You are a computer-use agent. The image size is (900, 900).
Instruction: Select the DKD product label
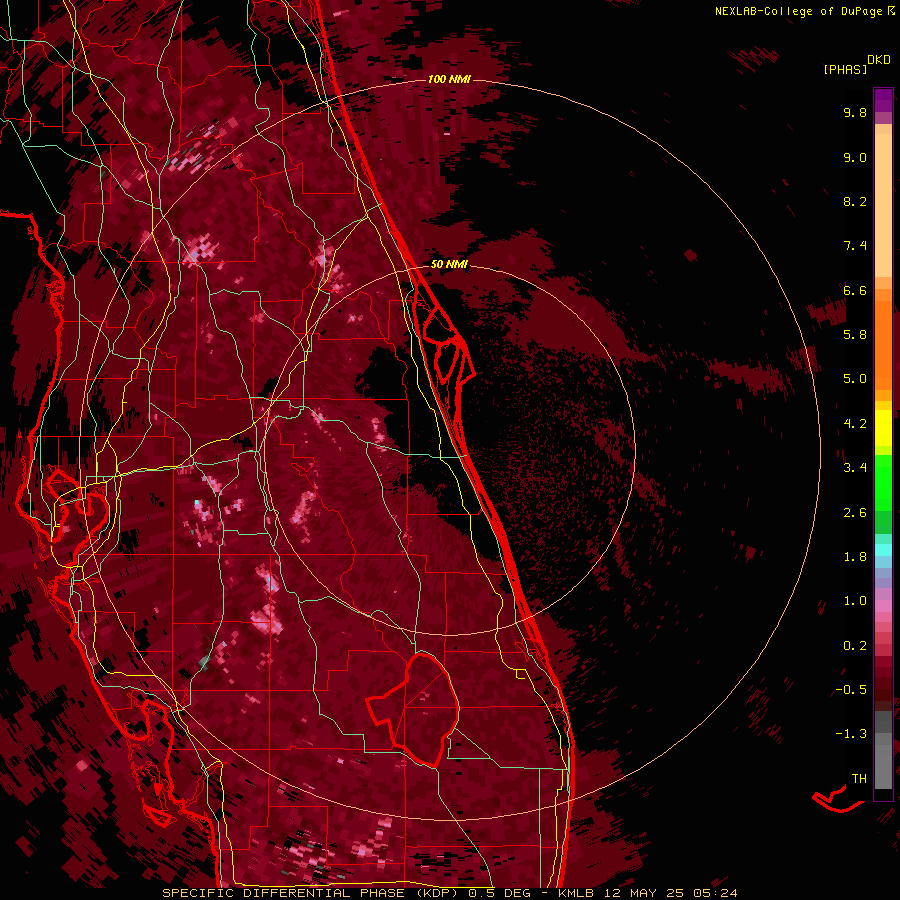click(x=879, y=60)
